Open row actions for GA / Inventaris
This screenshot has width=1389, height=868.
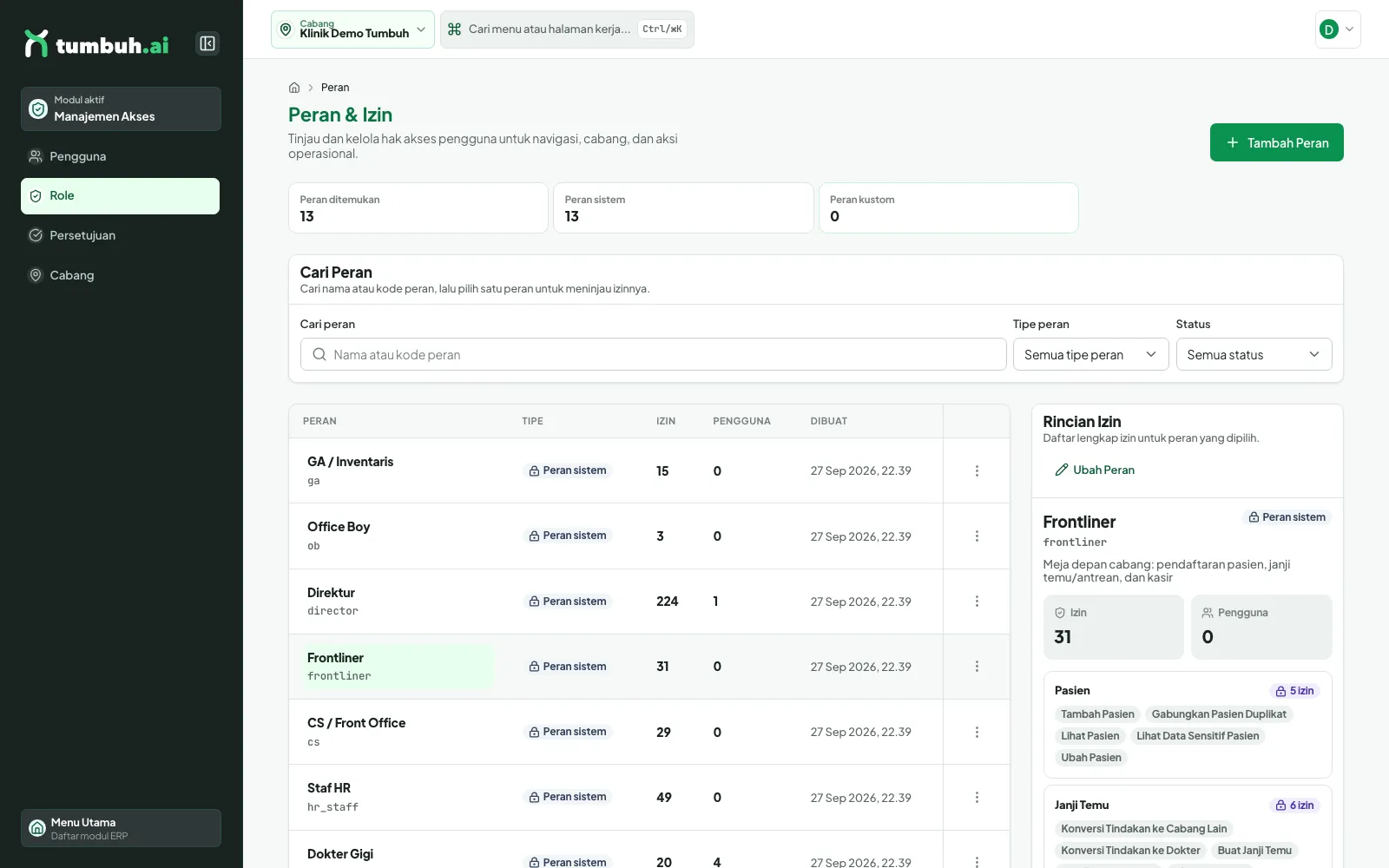977,470
